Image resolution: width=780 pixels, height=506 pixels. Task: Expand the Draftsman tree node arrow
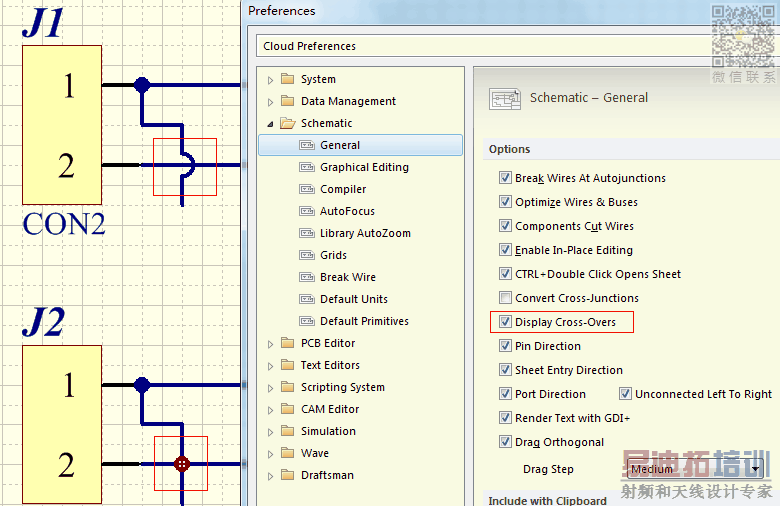click(270, 476)
